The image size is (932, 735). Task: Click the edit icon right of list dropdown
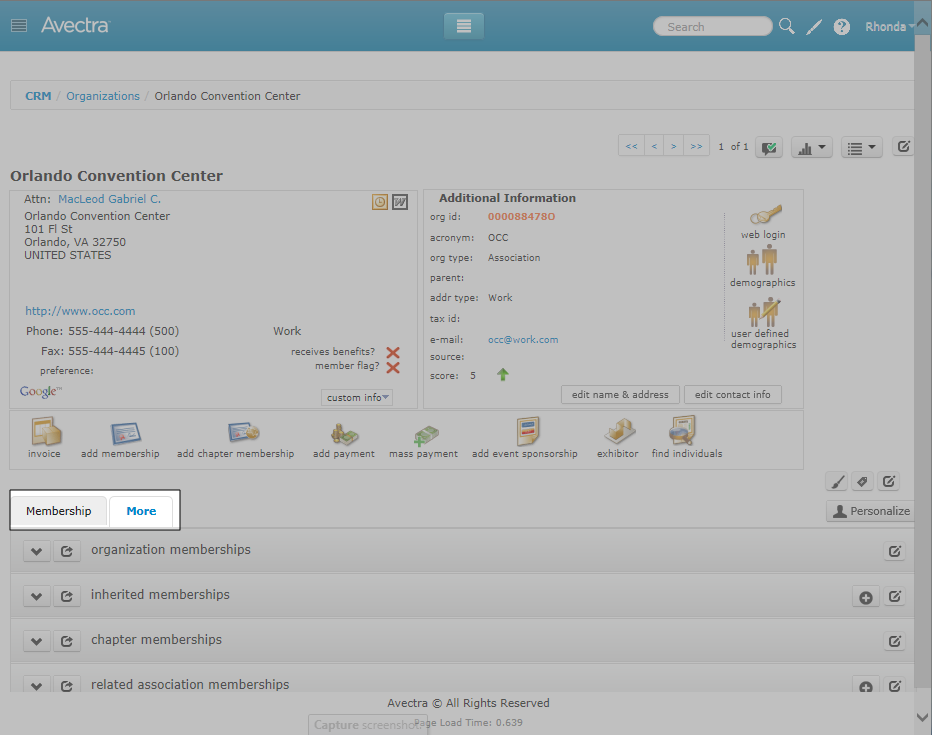[x=903, y=147]
